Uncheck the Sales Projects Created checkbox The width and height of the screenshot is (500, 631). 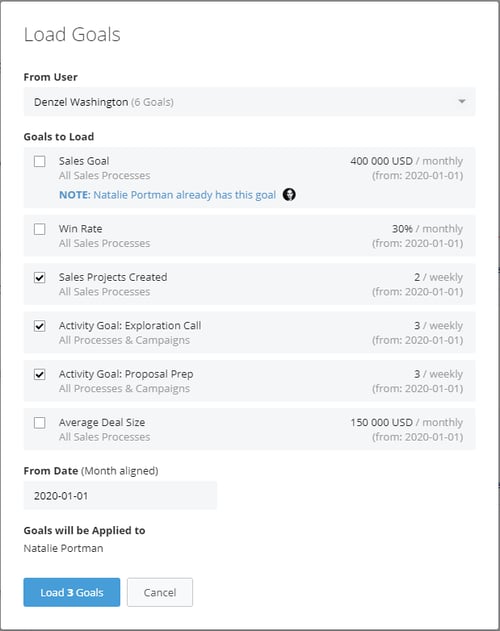(x=39, y=278)
